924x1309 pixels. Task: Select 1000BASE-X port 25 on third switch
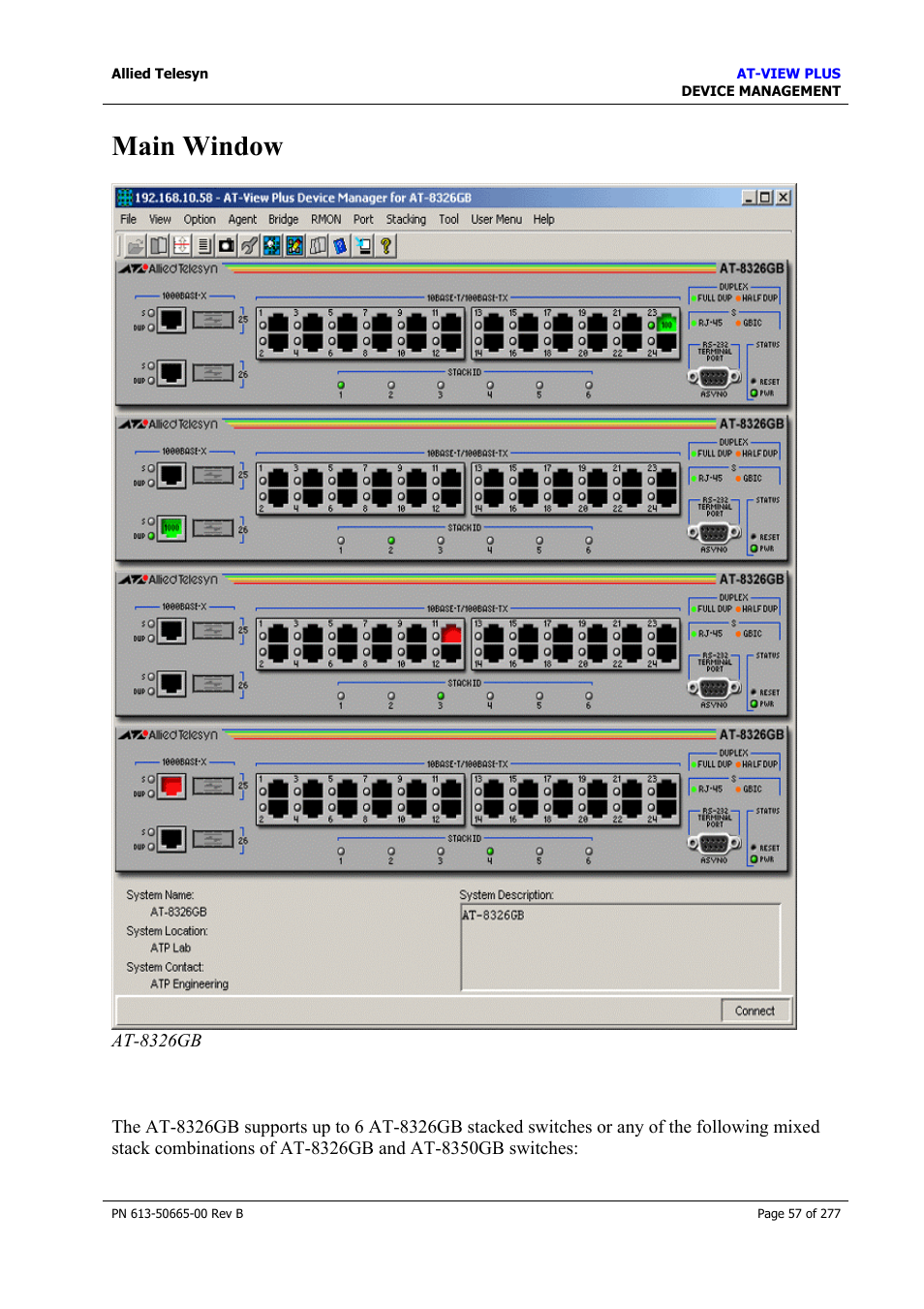171,631
